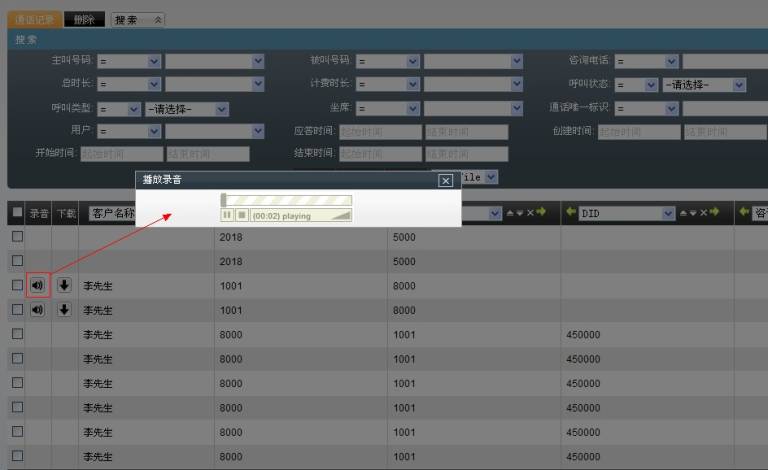Click the volume ramp in the audio player
This screenshot has width=768, height=470.
pos(341,215)
